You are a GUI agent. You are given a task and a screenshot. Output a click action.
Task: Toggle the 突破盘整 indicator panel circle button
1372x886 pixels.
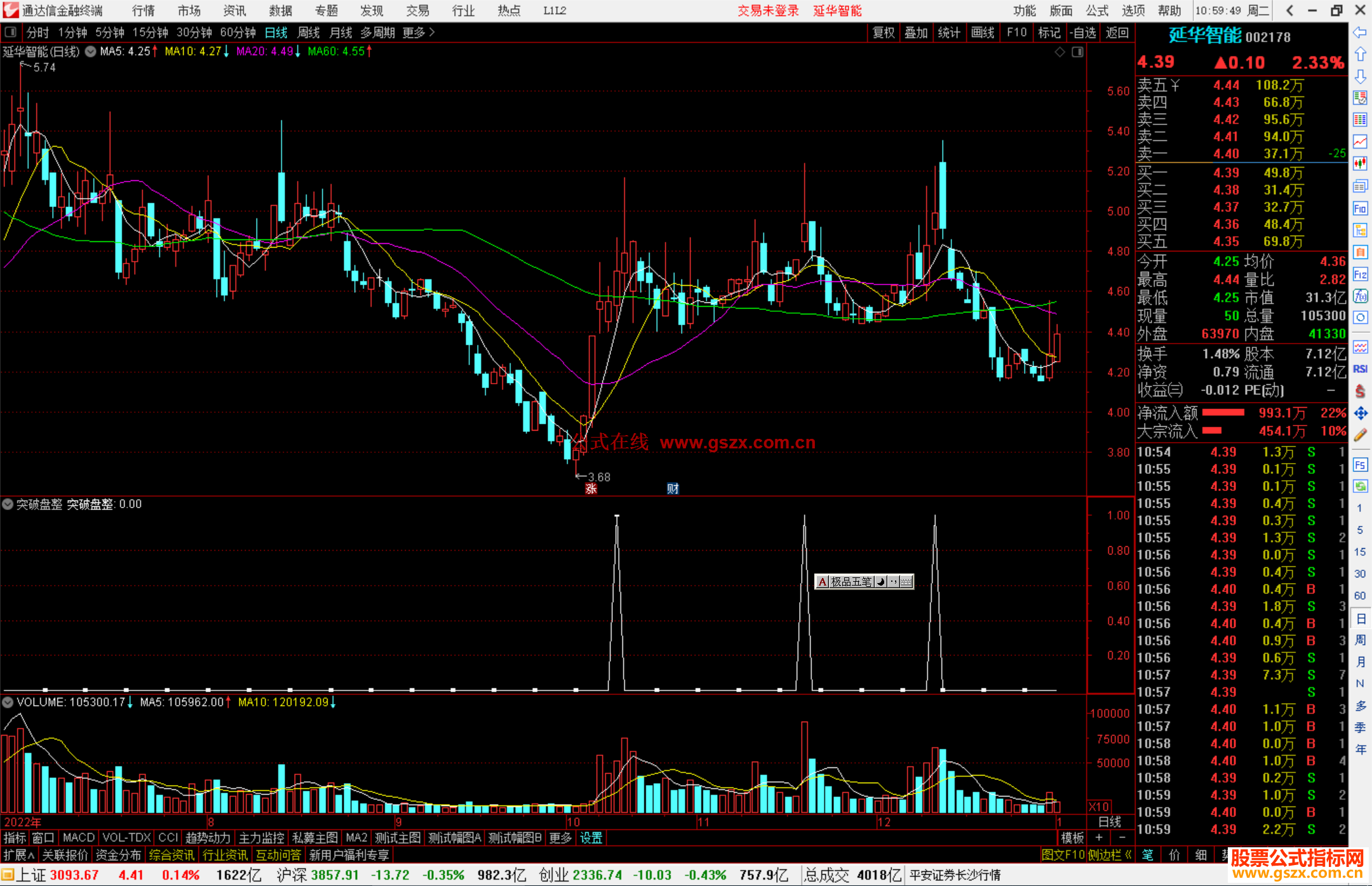coord(8,504)
